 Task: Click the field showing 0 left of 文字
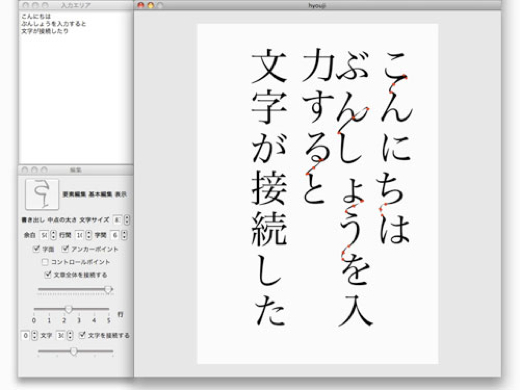[x=26, y=335]
